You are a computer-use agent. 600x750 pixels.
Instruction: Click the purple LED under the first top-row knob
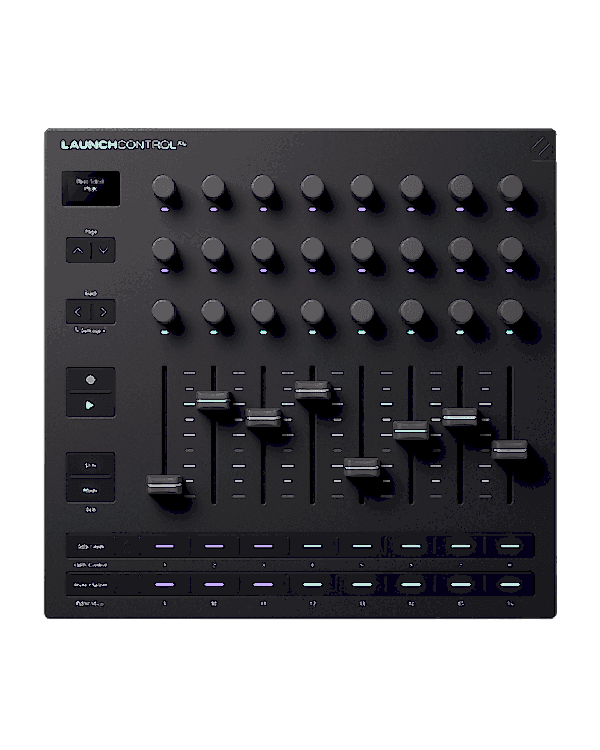click(x=164, y=209)
